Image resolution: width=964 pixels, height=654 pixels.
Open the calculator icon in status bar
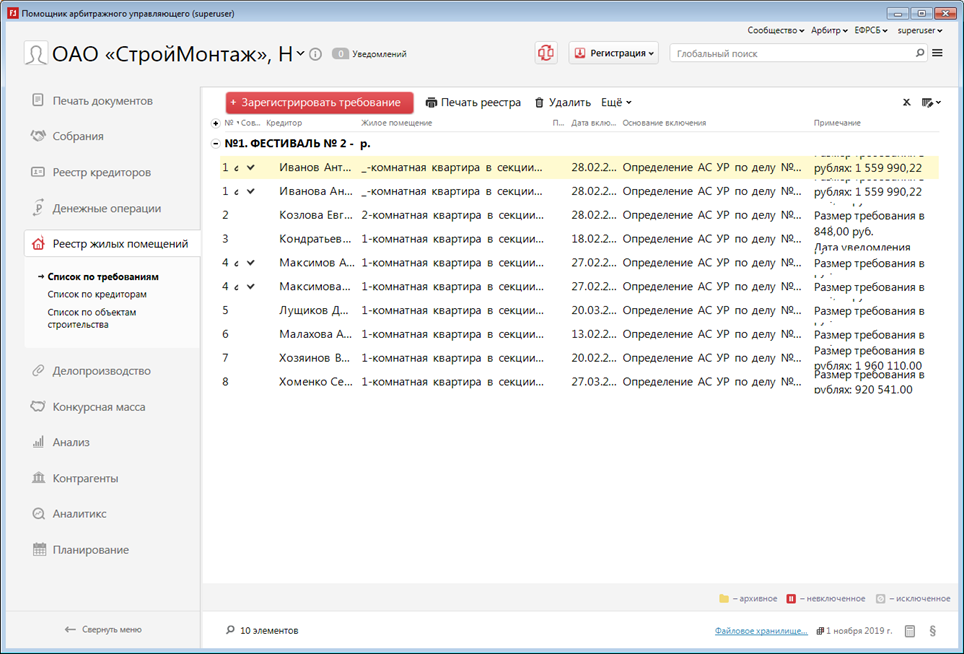coord(910,631)
